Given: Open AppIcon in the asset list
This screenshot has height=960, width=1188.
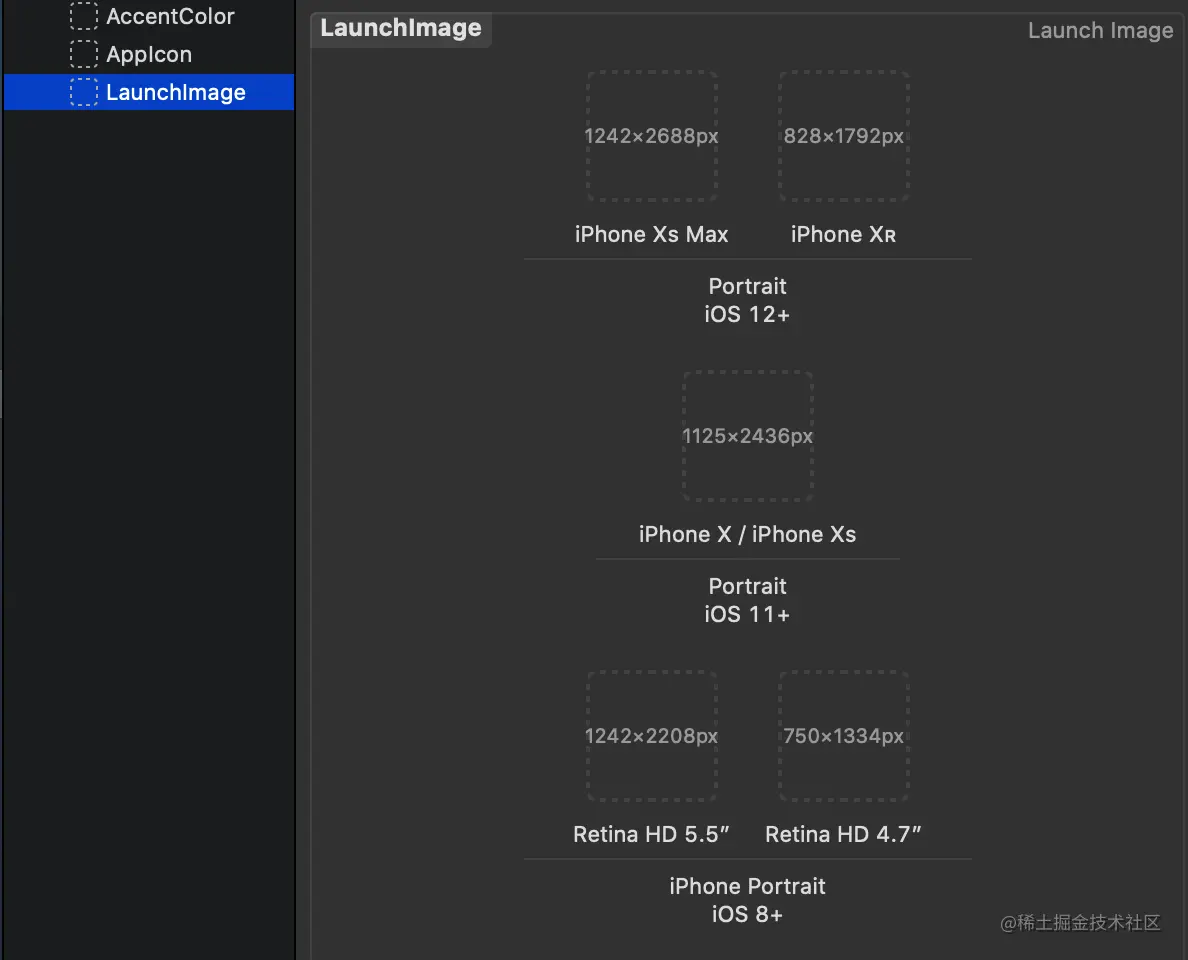Looking at the screenshot, I should tap(149, 54).
